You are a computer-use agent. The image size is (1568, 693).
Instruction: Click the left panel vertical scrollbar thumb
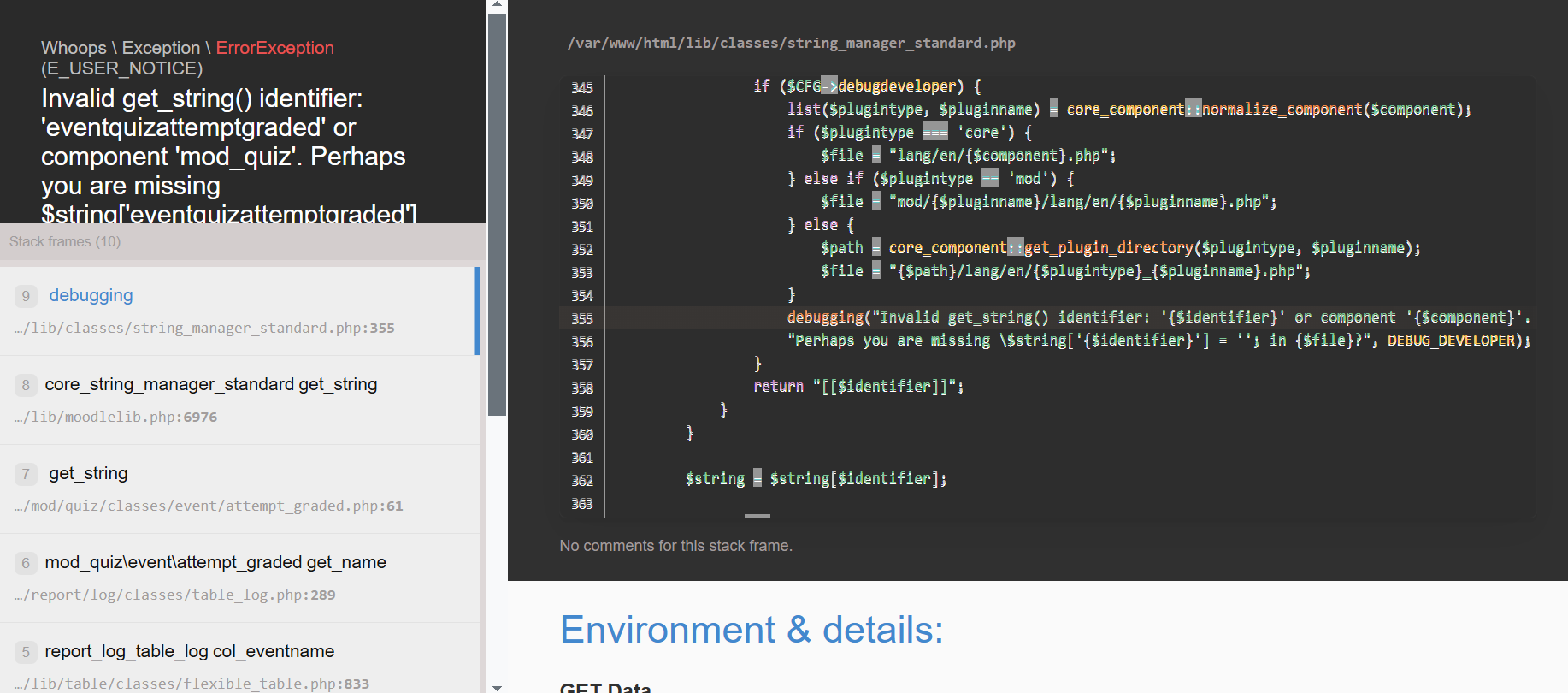click(497, 214)
